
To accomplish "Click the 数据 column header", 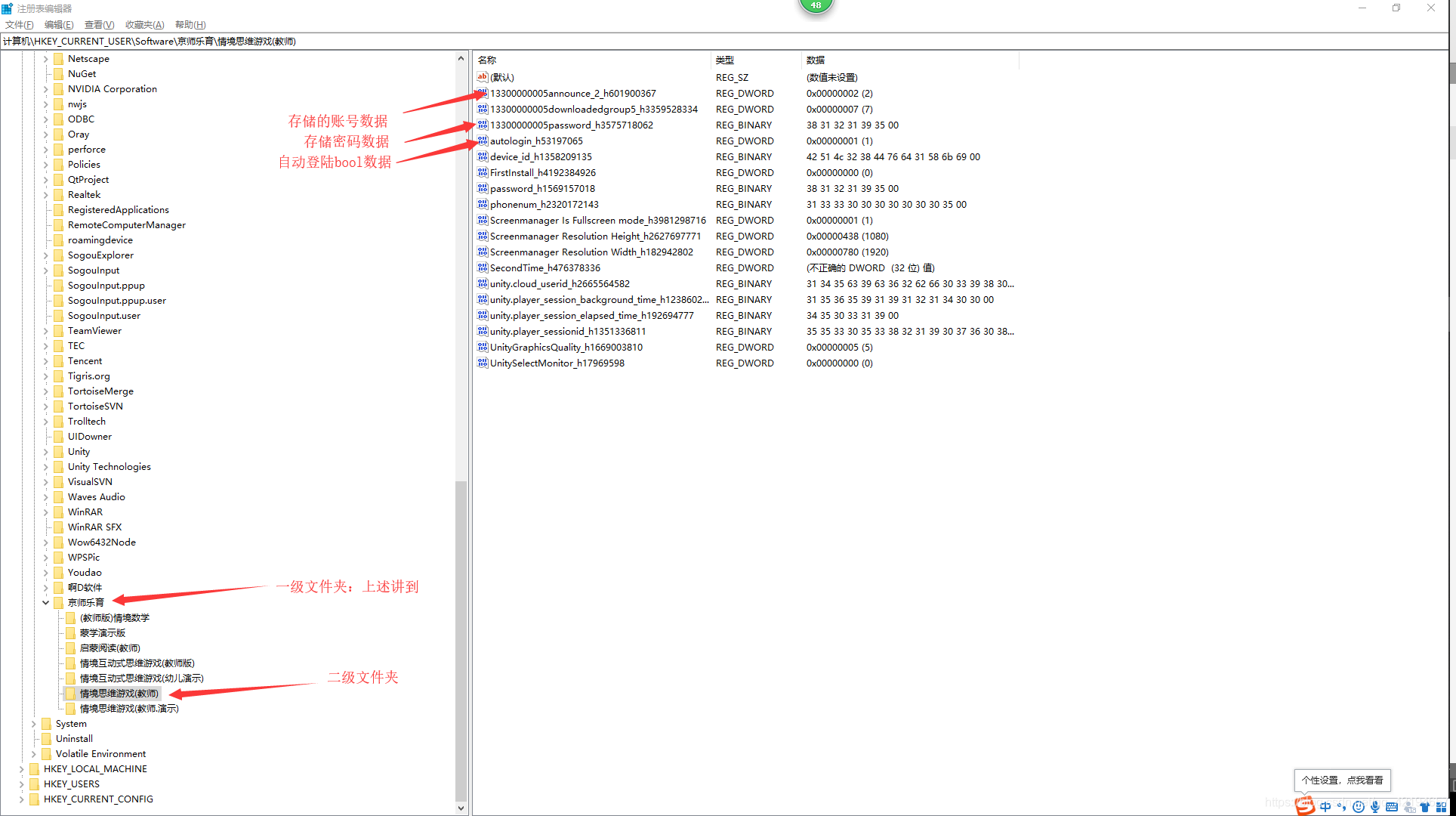I will tap(910, 60).
